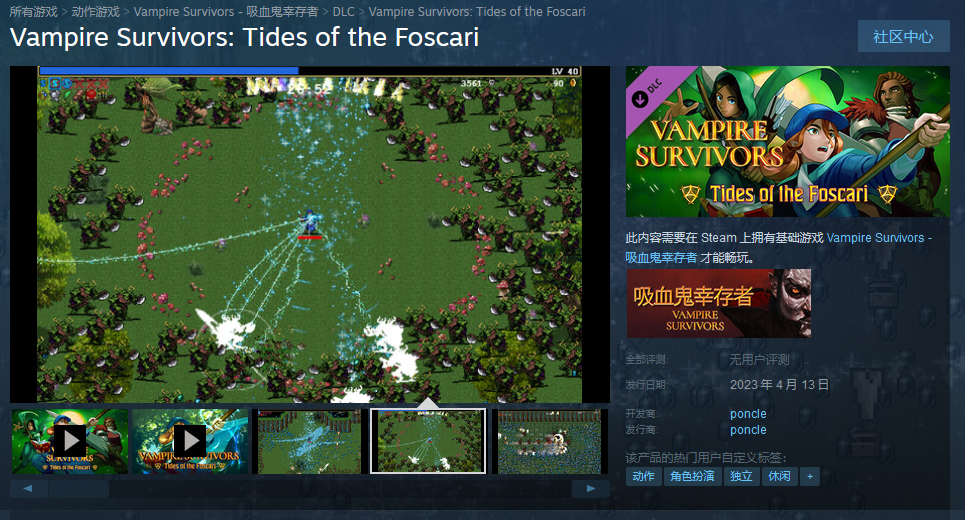Select the third screenshot thumbnail
The image size is (965, 520).
point(310,441)
